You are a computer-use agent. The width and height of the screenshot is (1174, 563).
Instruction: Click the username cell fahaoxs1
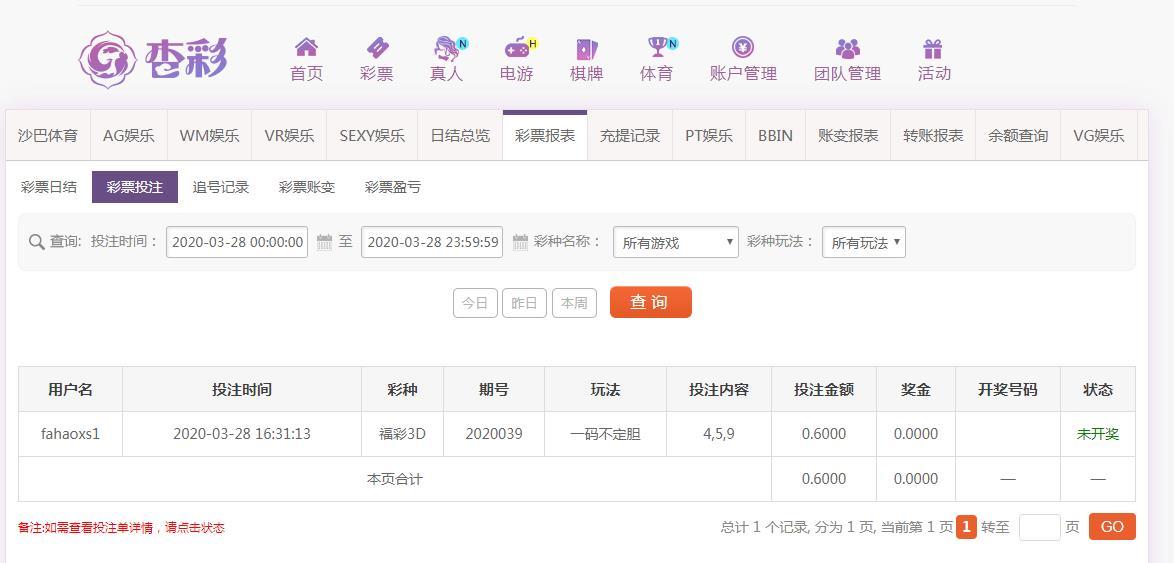click(x=70, y=433)
